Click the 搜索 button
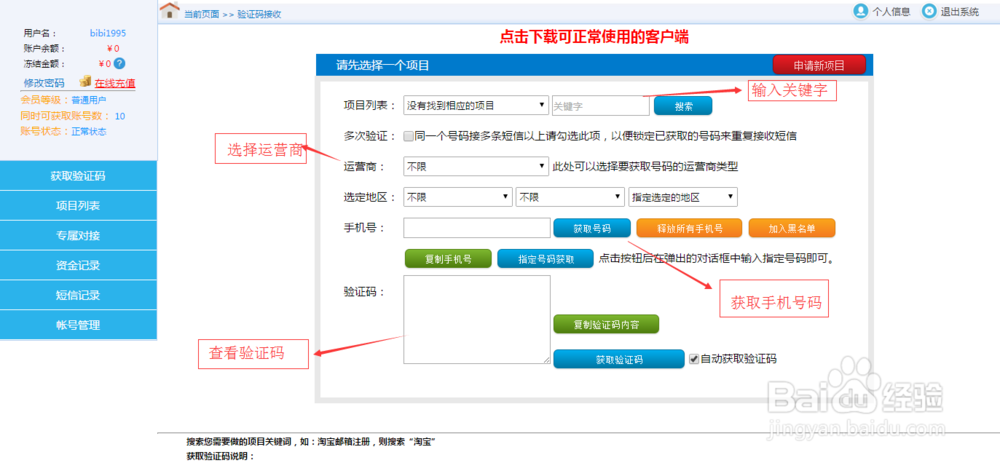Image resolution: width=1000 pixels, height=463 pixels. click(x=683, y=106)
